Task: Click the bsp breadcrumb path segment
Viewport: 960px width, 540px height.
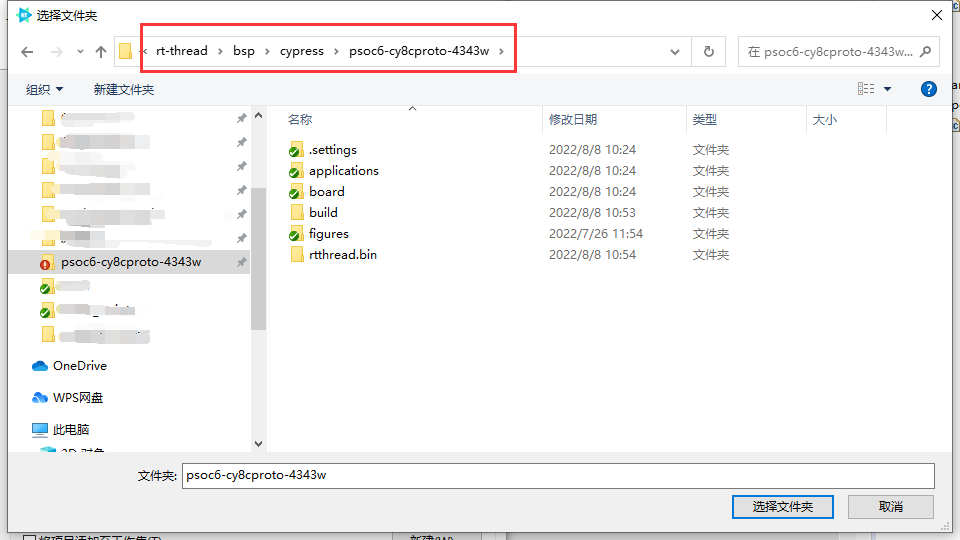Action: point(244,51)
